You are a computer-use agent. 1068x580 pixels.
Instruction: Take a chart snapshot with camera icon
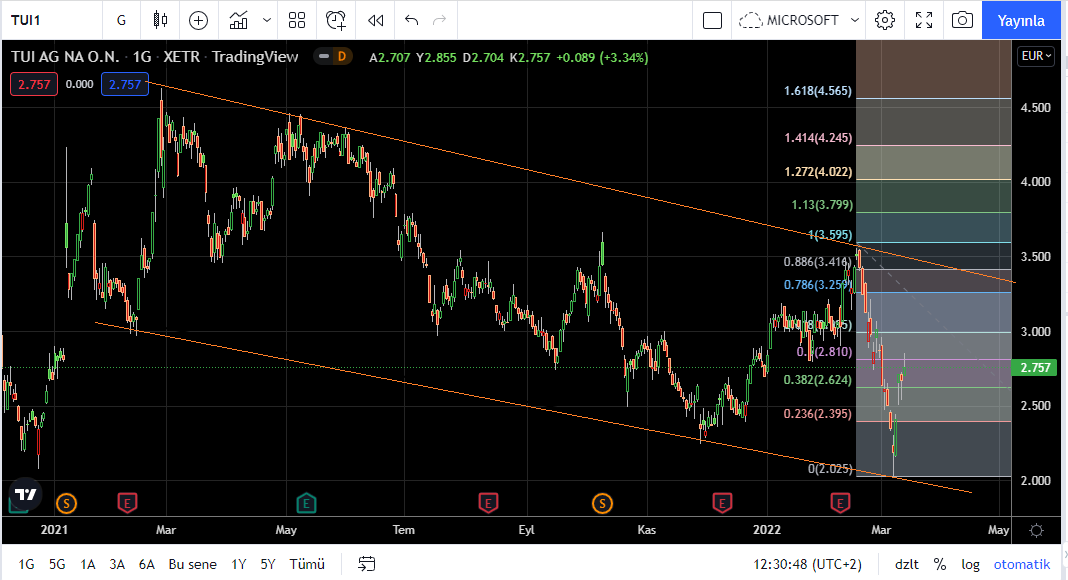962,20
